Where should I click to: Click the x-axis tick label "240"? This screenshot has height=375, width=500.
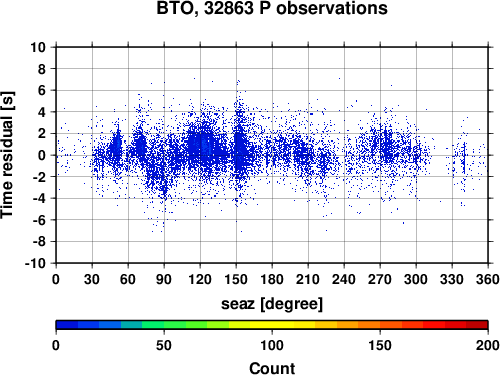[344, 279]
